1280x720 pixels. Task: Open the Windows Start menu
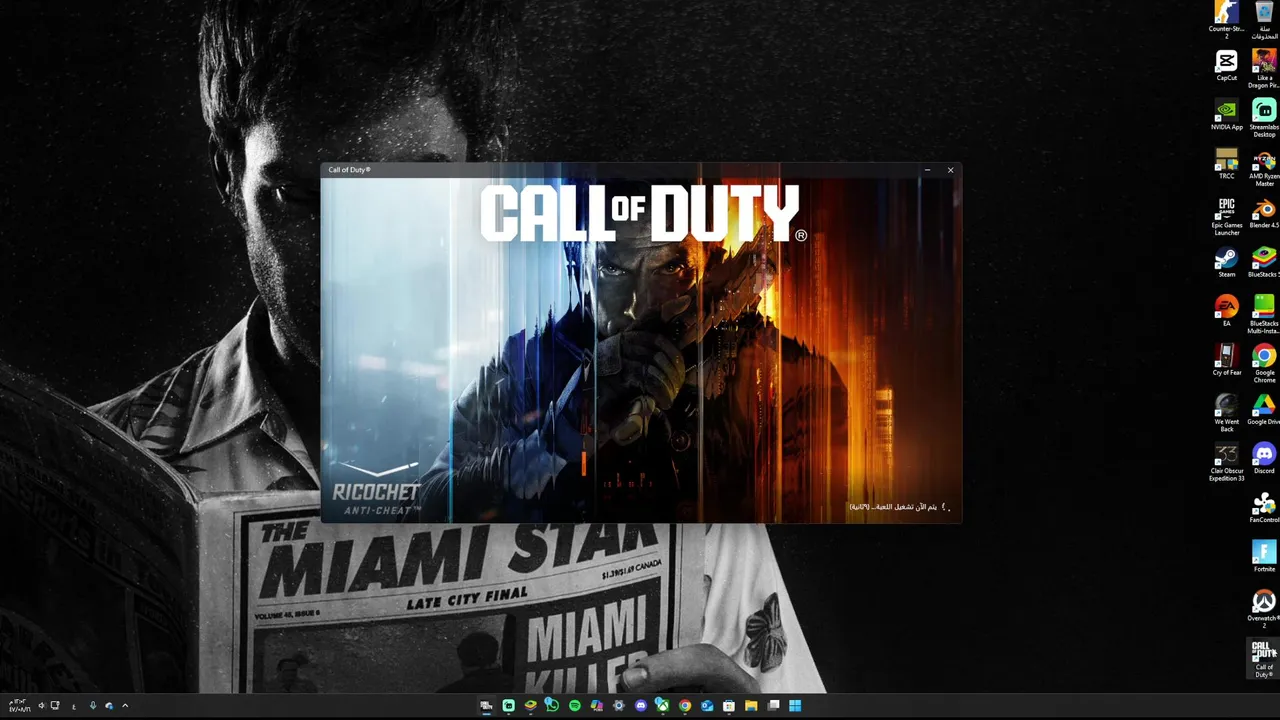click(x=795, y=705)
